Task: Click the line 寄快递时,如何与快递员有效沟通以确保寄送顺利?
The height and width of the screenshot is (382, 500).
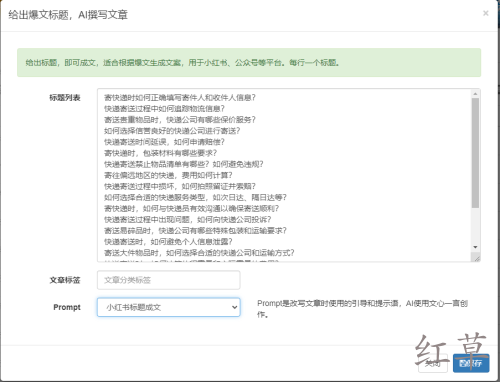Action: pos(191,208)
